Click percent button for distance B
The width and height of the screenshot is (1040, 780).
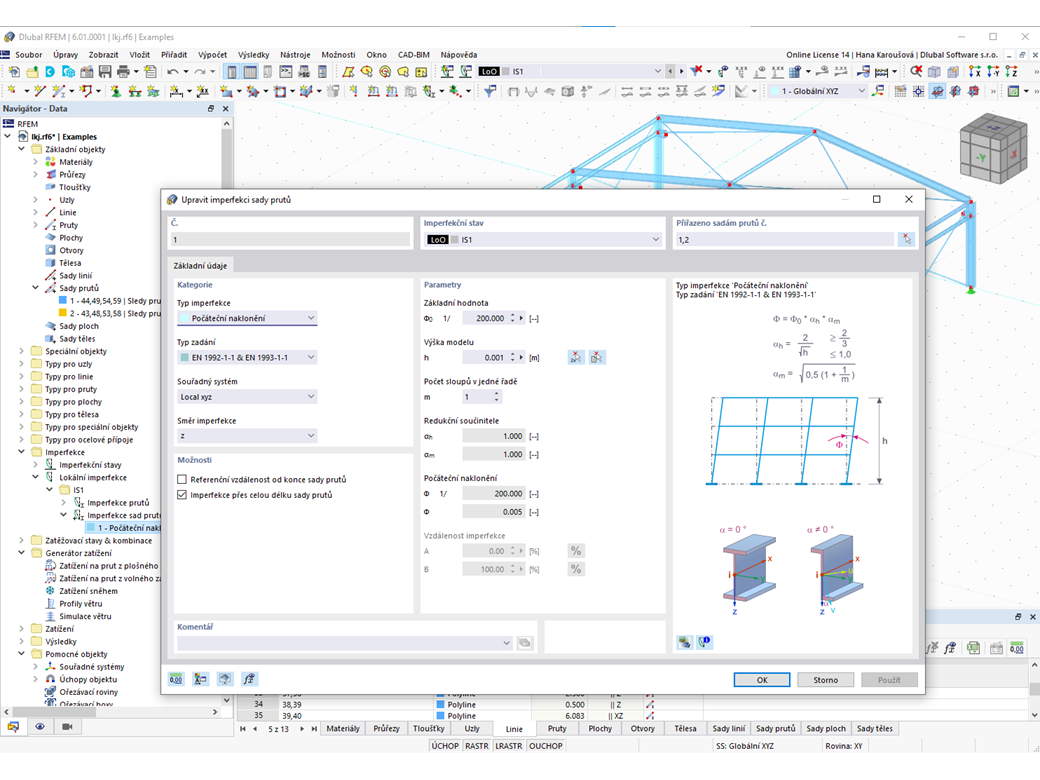pyautogui.click(x=576, y=569)
